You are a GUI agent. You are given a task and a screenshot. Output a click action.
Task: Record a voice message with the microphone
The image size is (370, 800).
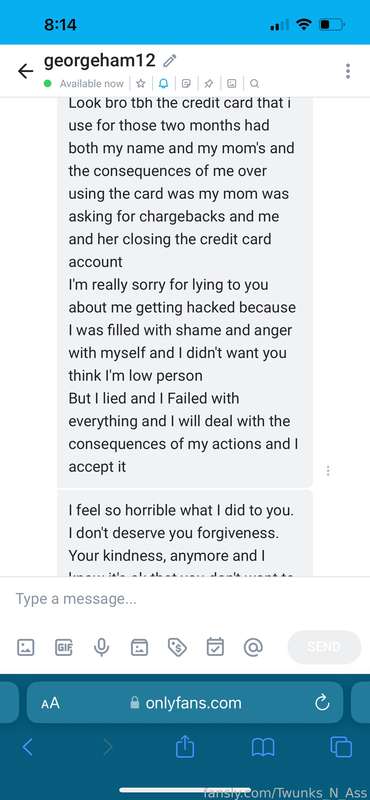click(102, 647)
